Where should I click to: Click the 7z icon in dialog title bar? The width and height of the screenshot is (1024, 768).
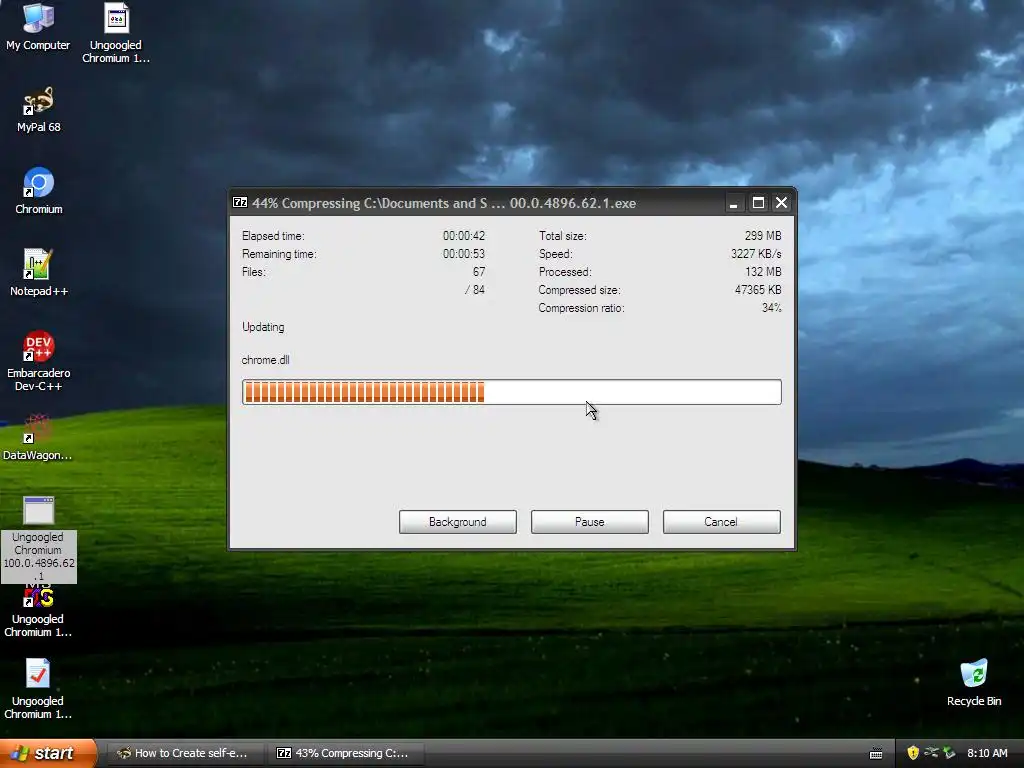tap(240, 202)
